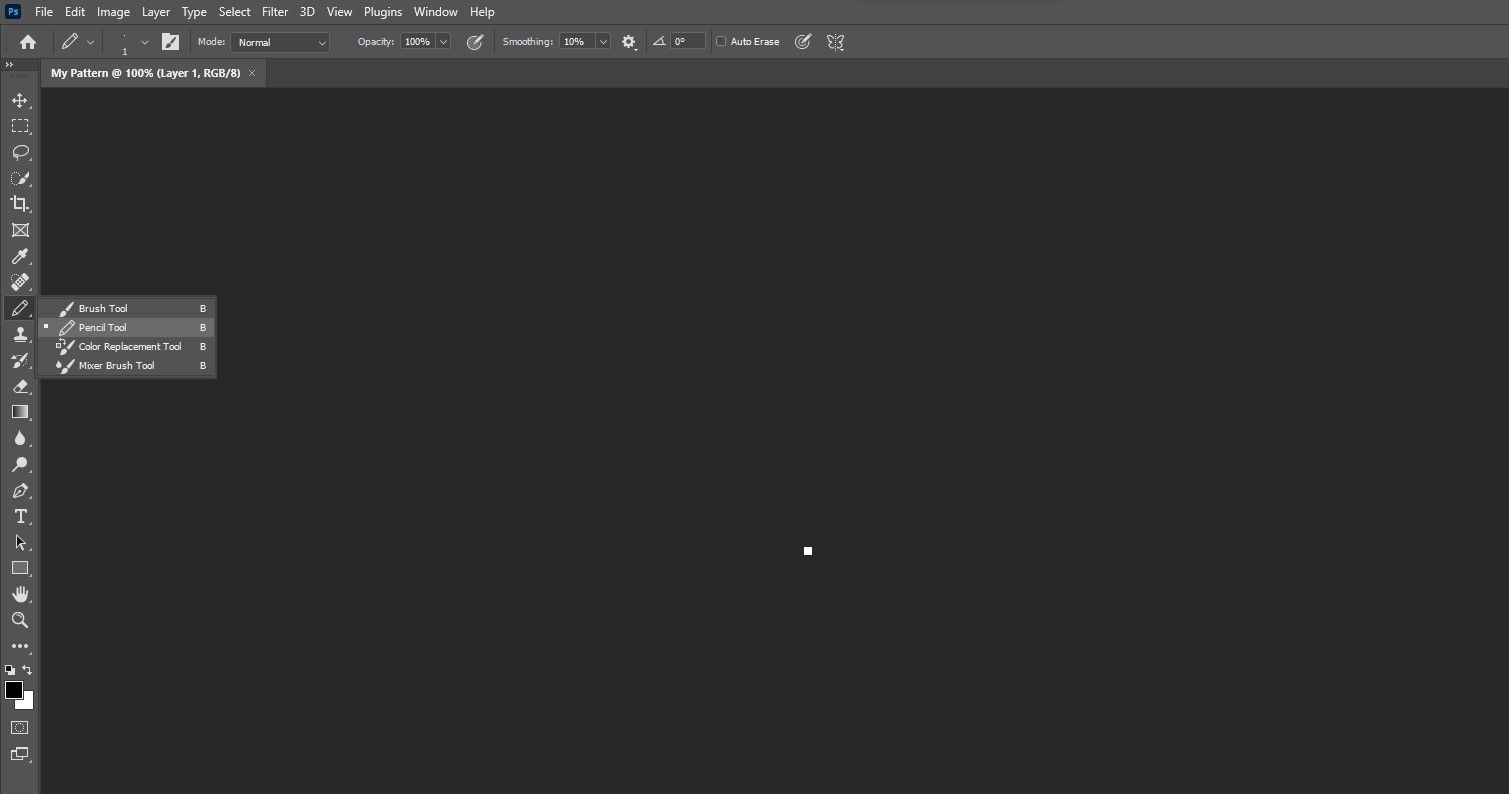Select the Clone Stamp tool
The width and height of the screenshot is (1509, 794).
pos(20,334)
